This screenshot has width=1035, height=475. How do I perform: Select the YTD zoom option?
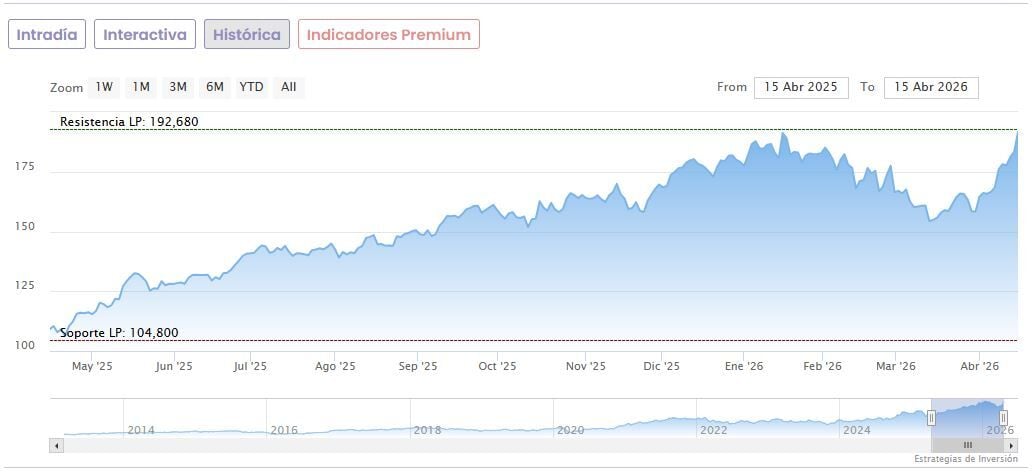click(251, 87)
